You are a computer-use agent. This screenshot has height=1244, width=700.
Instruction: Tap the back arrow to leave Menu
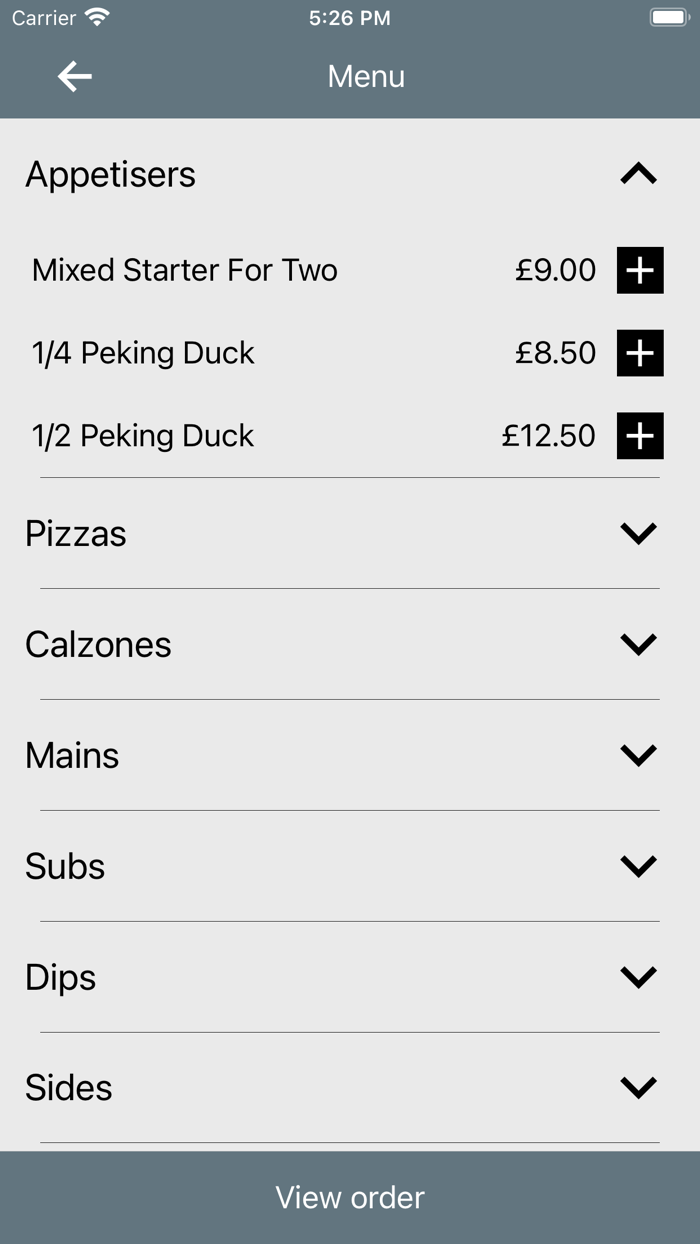[x=72, y=76]
